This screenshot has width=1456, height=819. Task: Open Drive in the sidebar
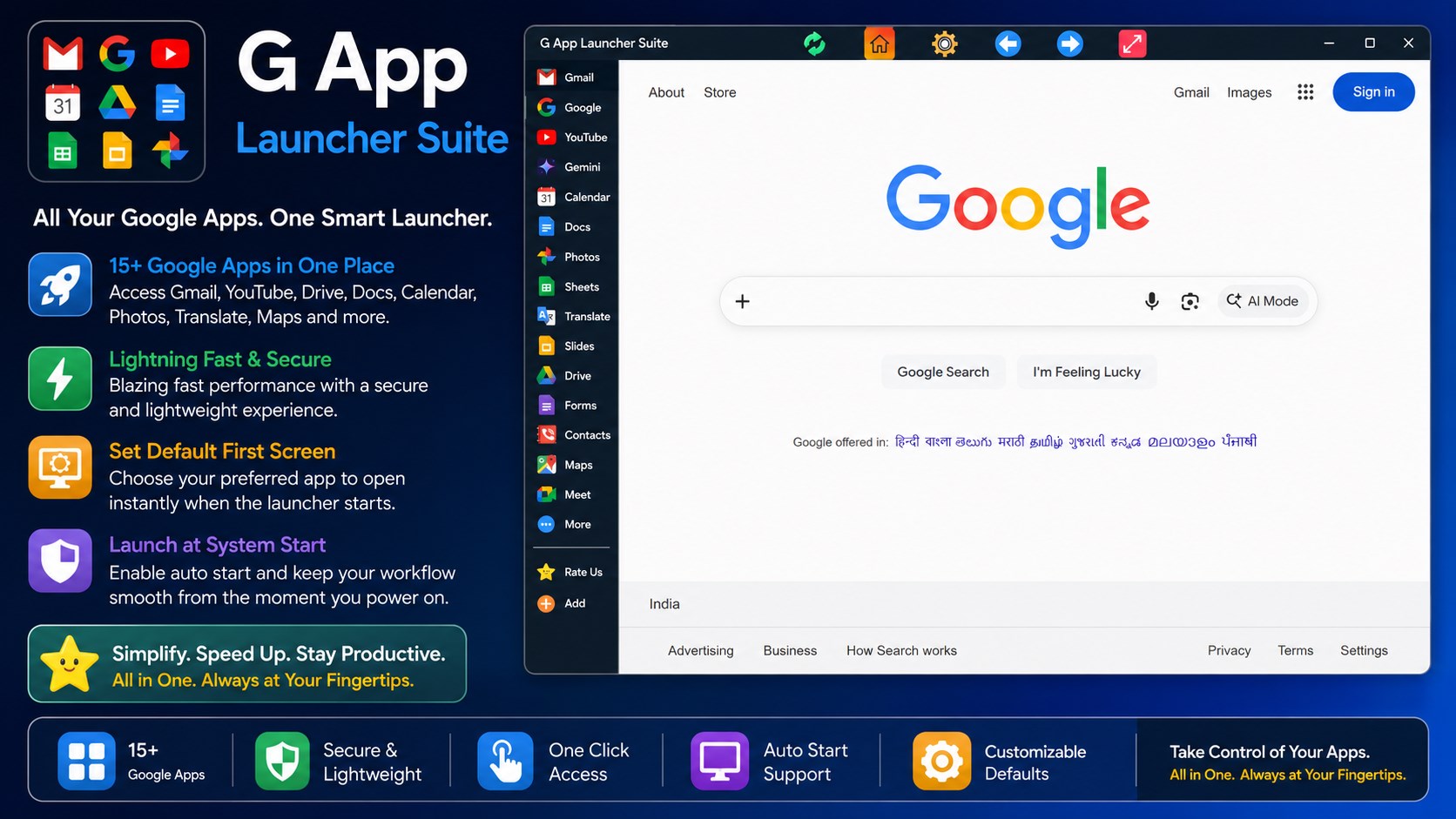[x=571, y=376]
